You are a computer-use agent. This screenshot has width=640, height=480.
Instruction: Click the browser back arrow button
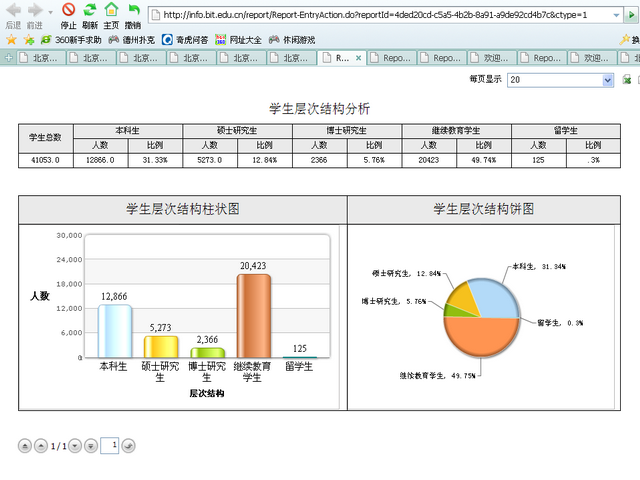tap(13, 10)
